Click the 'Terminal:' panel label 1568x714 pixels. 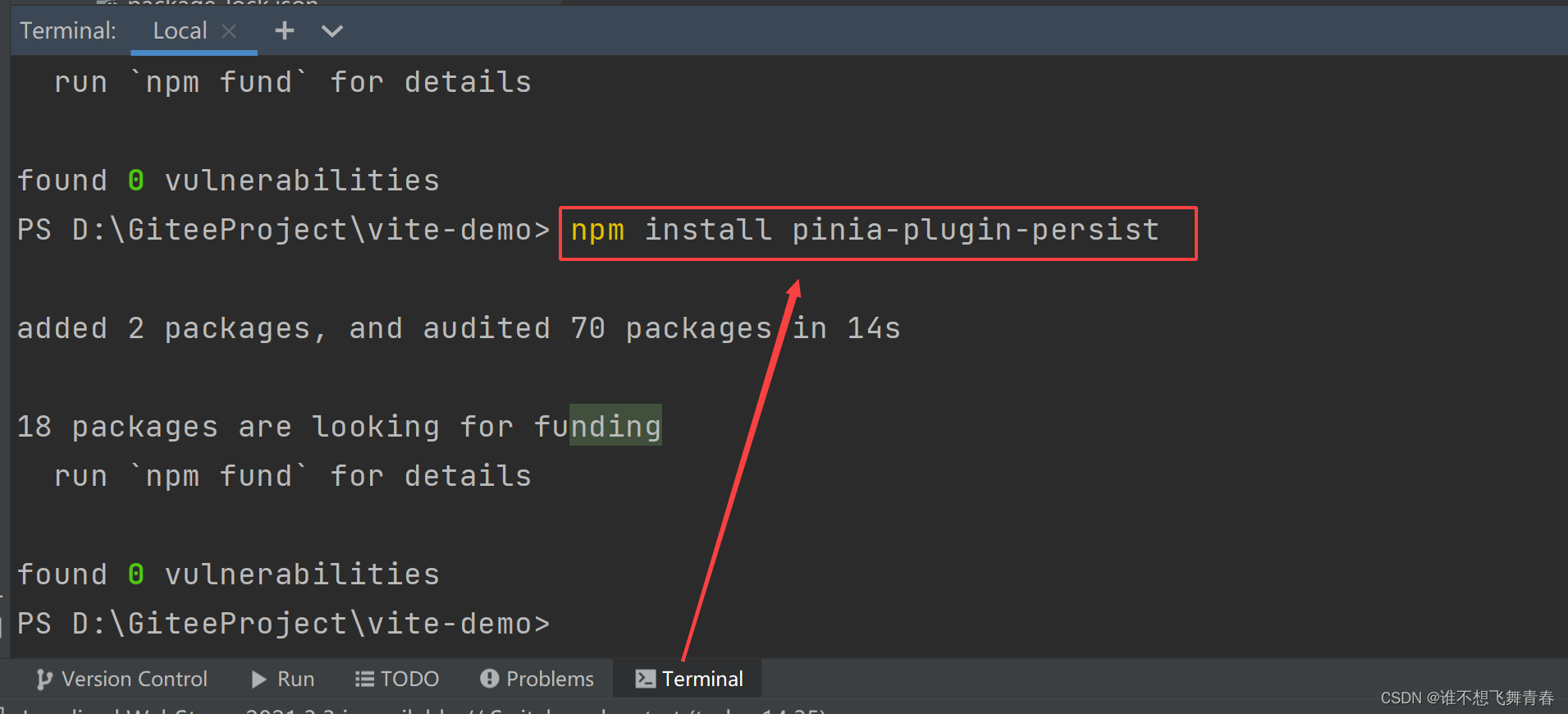click(68, 31)
